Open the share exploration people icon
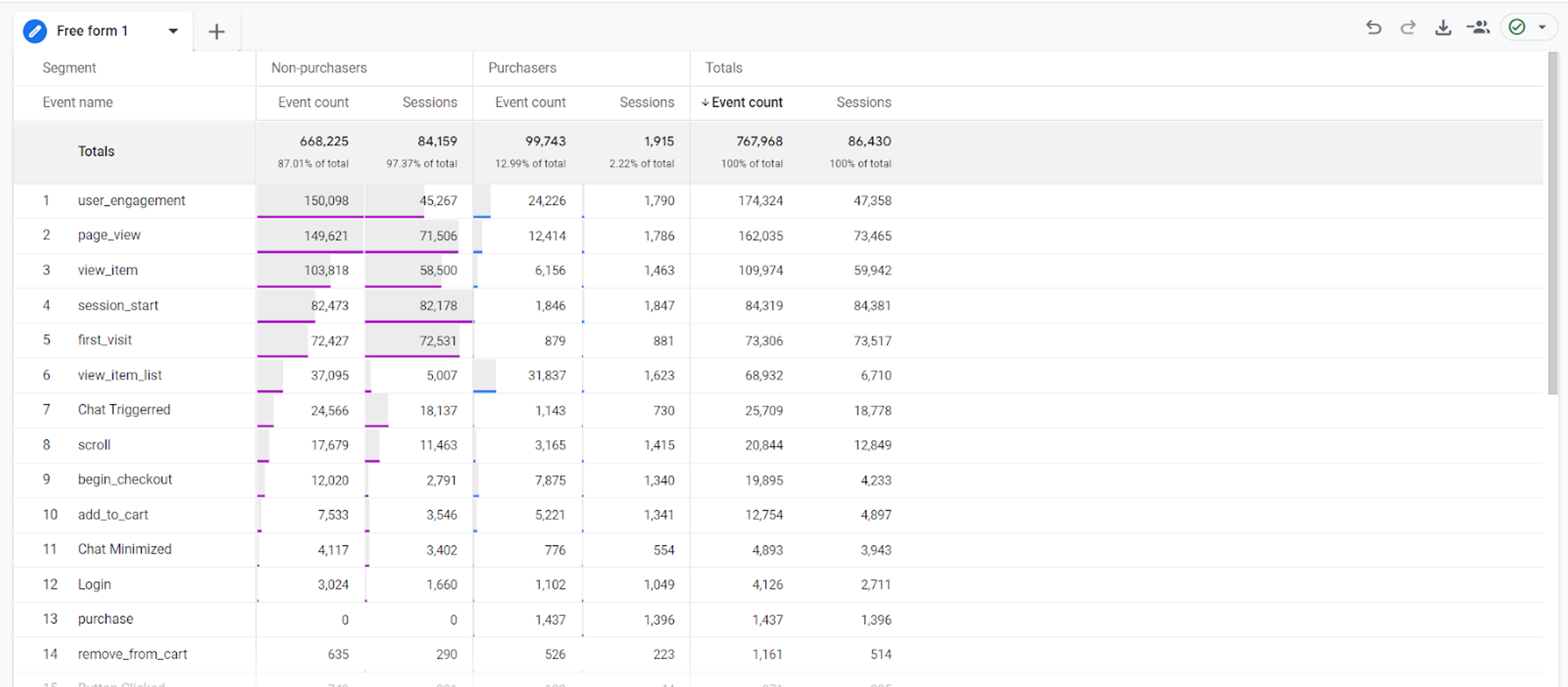 click(1479, 28)
